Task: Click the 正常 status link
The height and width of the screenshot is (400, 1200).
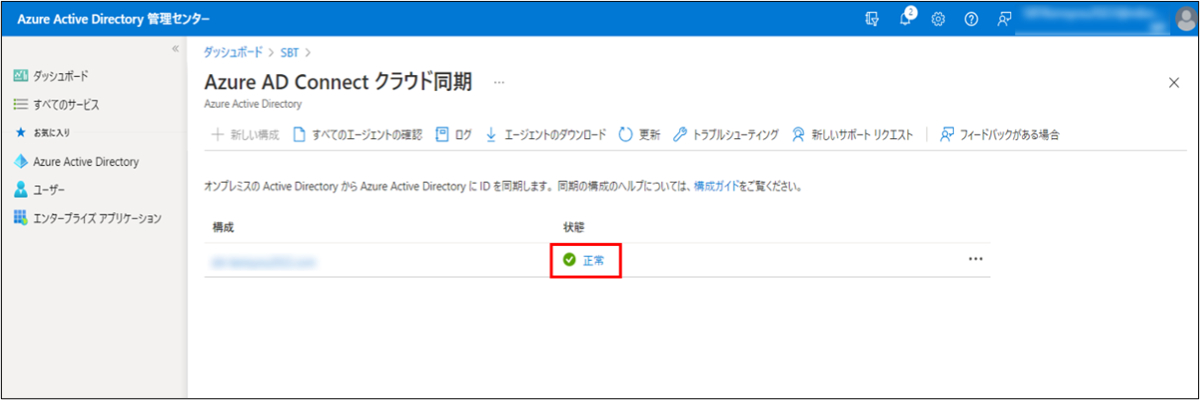Action: (594, 260)
